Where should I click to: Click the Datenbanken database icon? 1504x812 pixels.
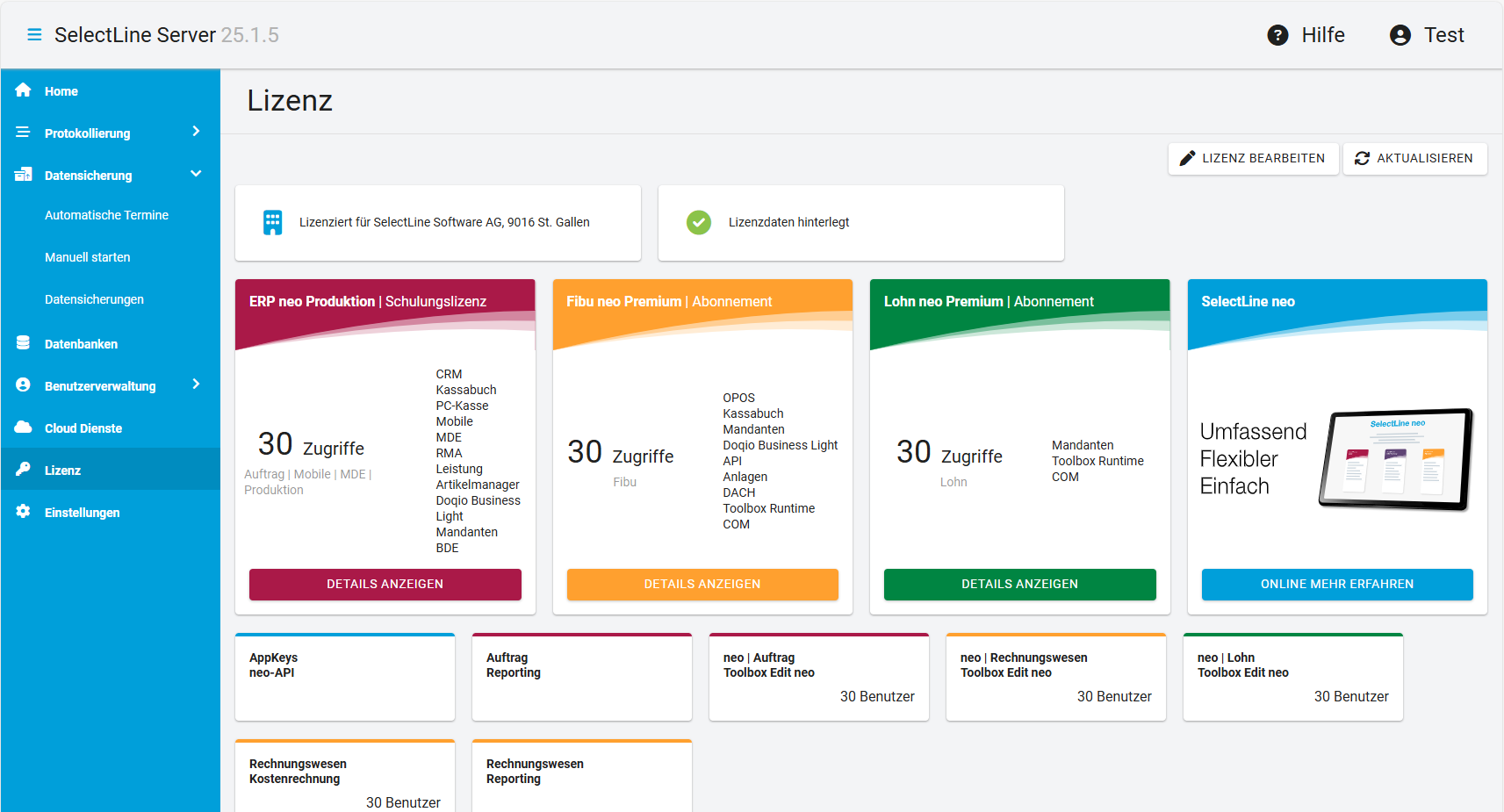(23, 343)
